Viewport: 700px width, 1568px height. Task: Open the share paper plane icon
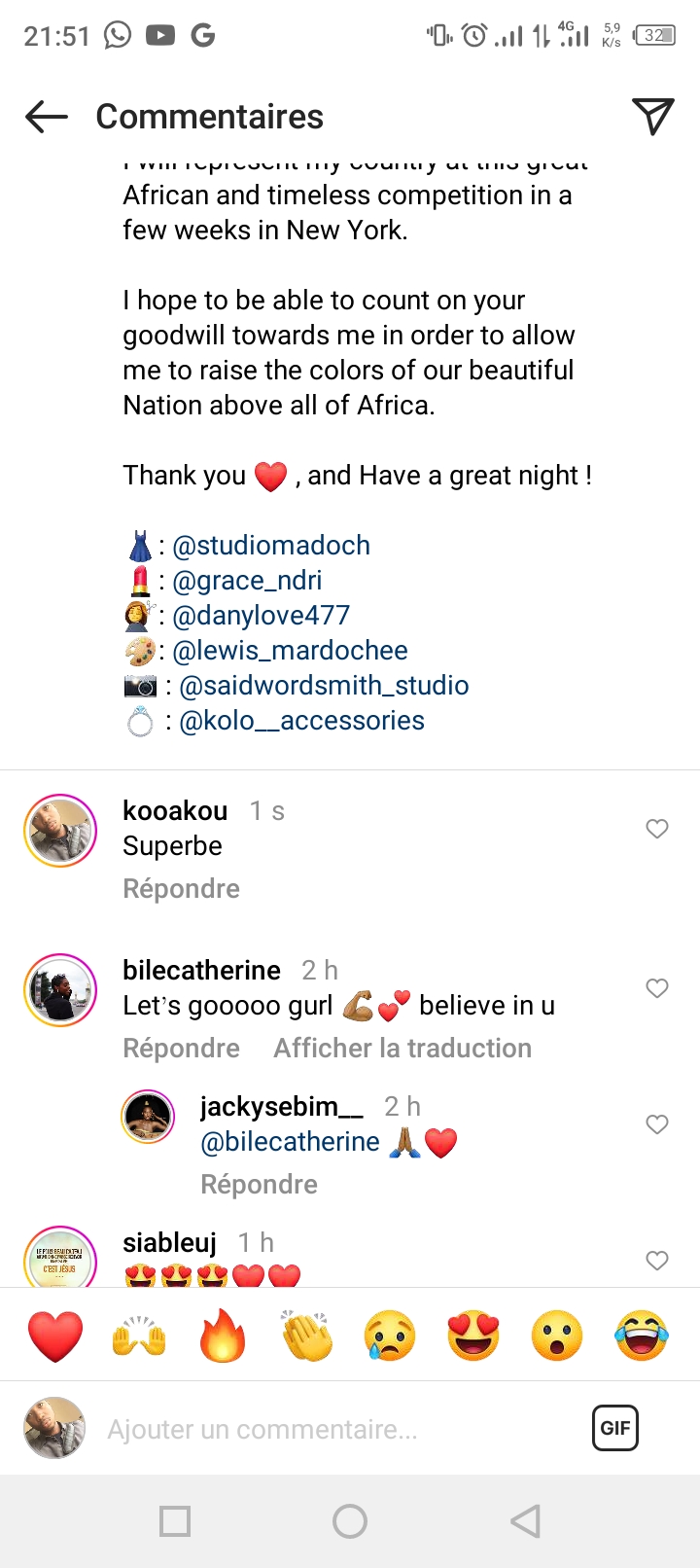[x=652, y=117]
